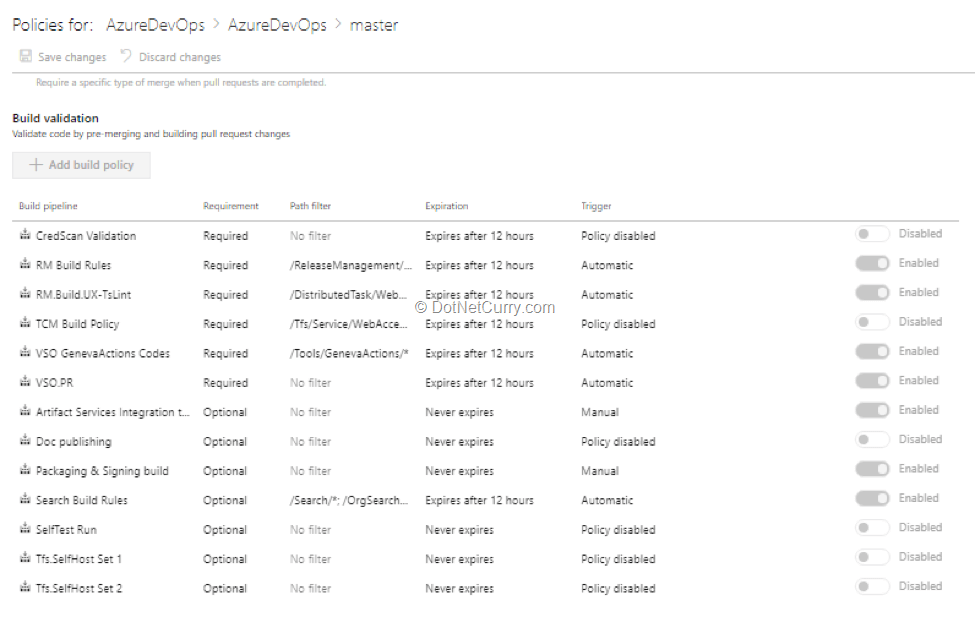Select the TCM Build Policy entry

(x=78, y=324)
